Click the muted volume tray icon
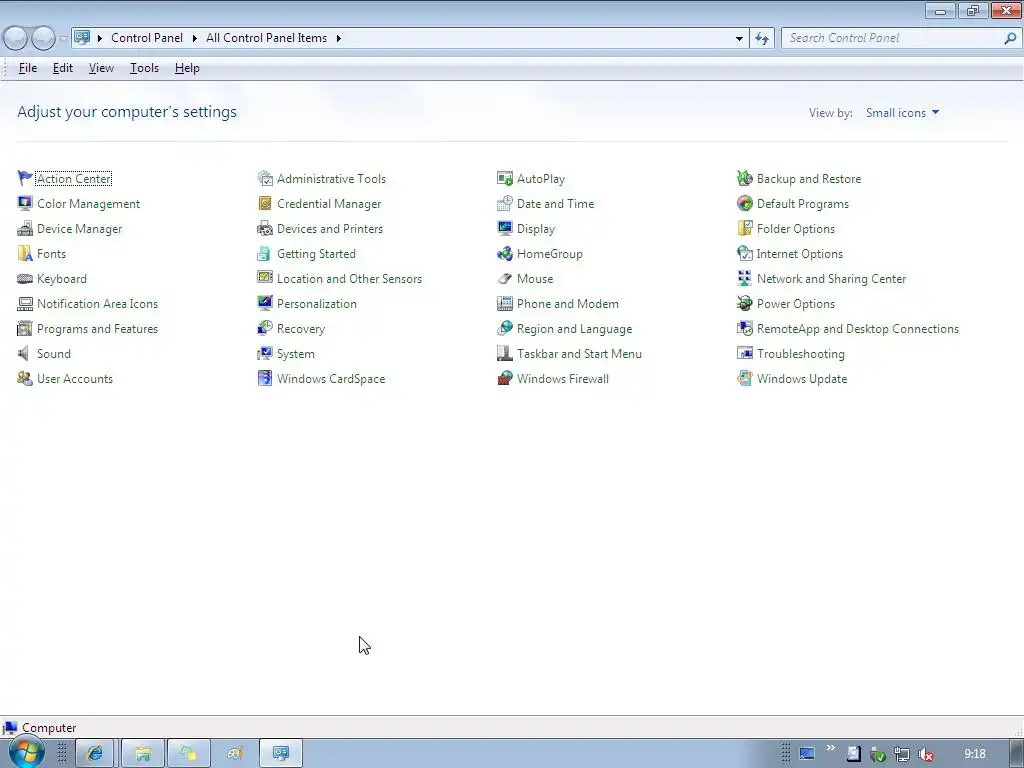 coord(925,754)
